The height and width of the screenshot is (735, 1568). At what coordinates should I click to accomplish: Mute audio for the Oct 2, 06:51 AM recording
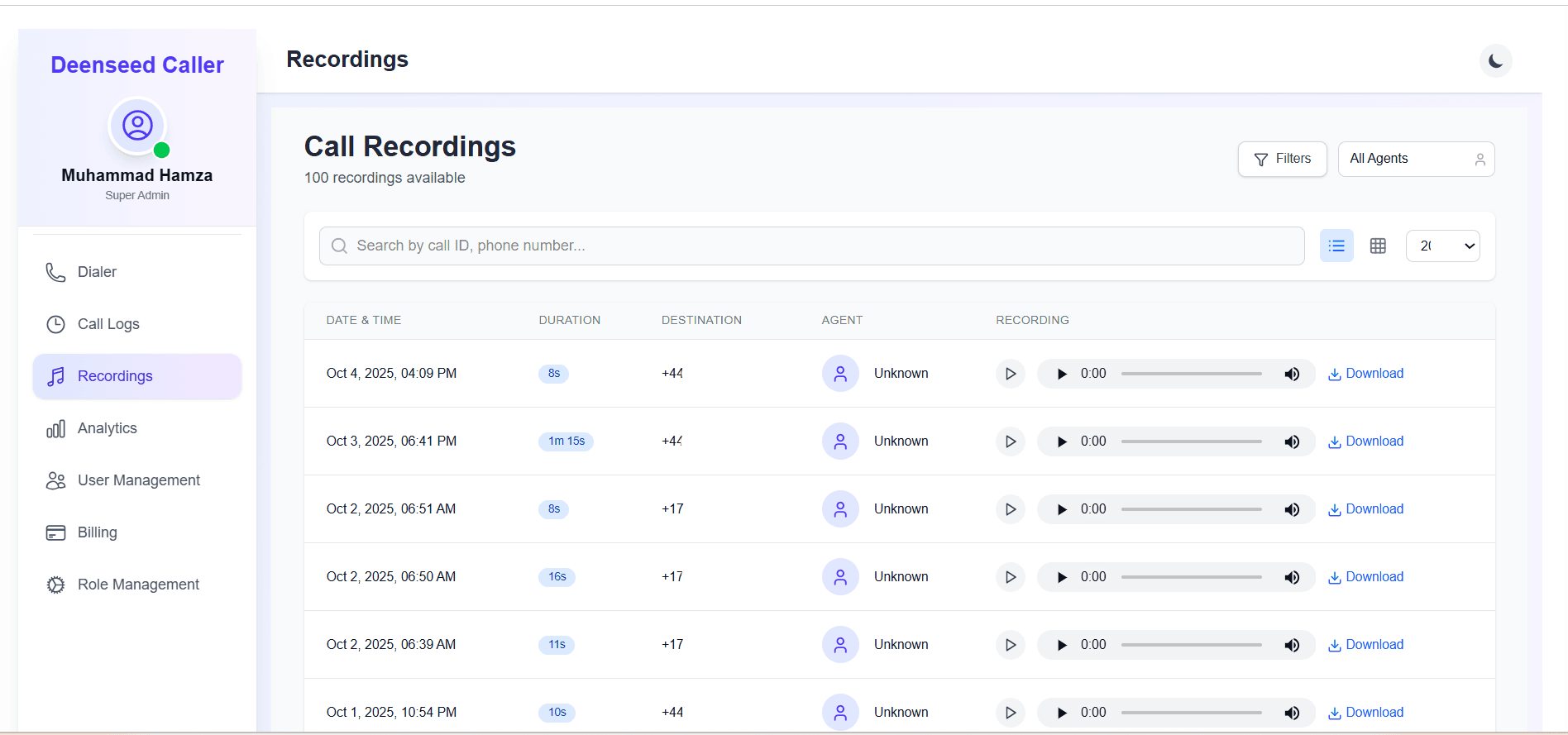pos(1292,509)
